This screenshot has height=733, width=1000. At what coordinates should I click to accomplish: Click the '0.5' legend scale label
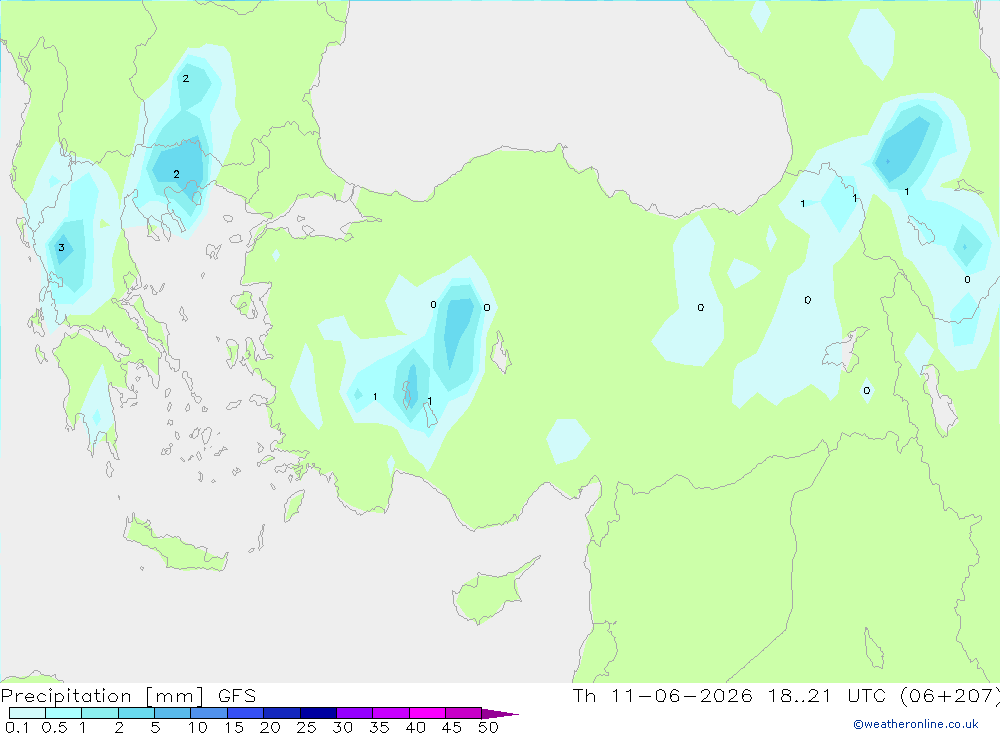[54, 727]
